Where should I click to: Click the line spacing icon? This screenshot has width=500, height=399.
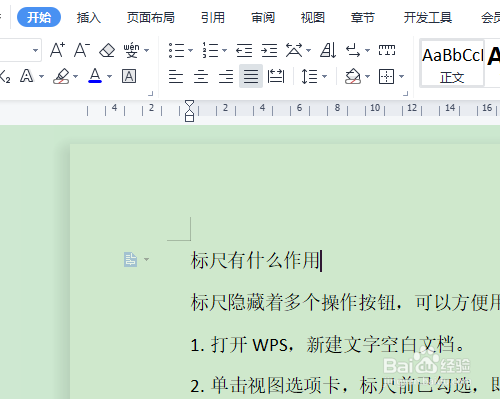point(309,76)
